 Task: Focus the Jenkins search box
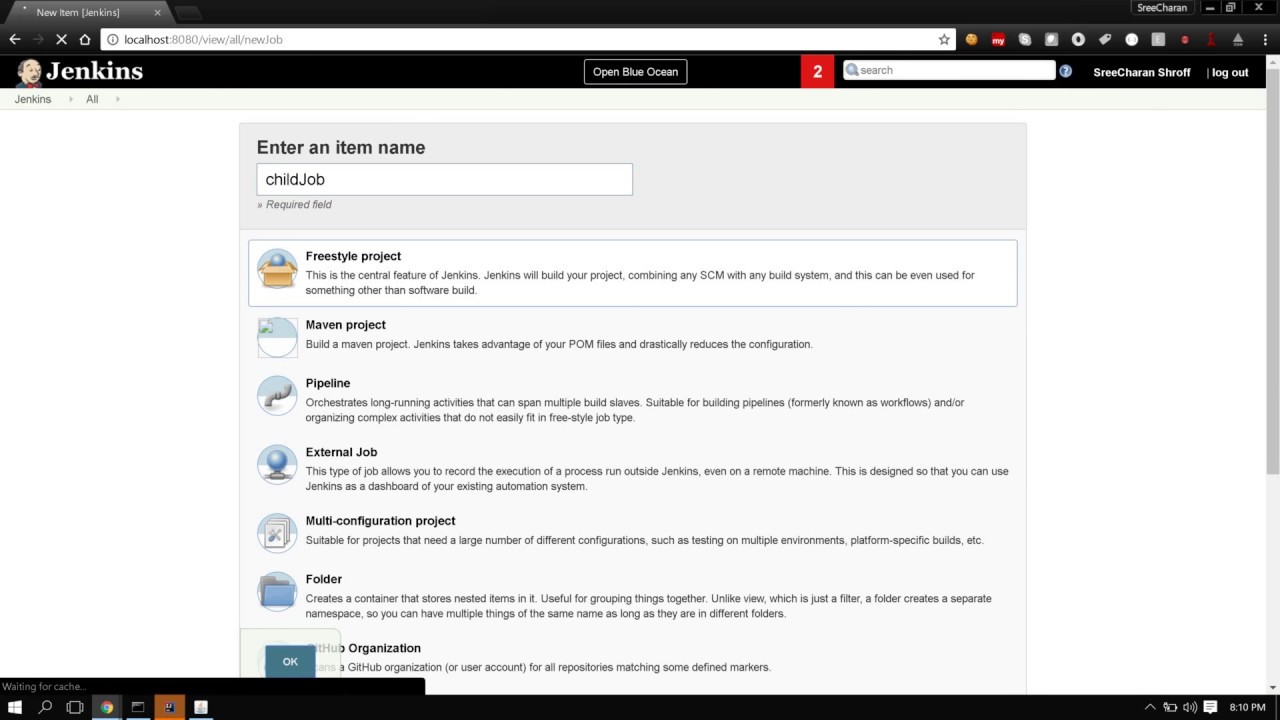click(949, 70)
